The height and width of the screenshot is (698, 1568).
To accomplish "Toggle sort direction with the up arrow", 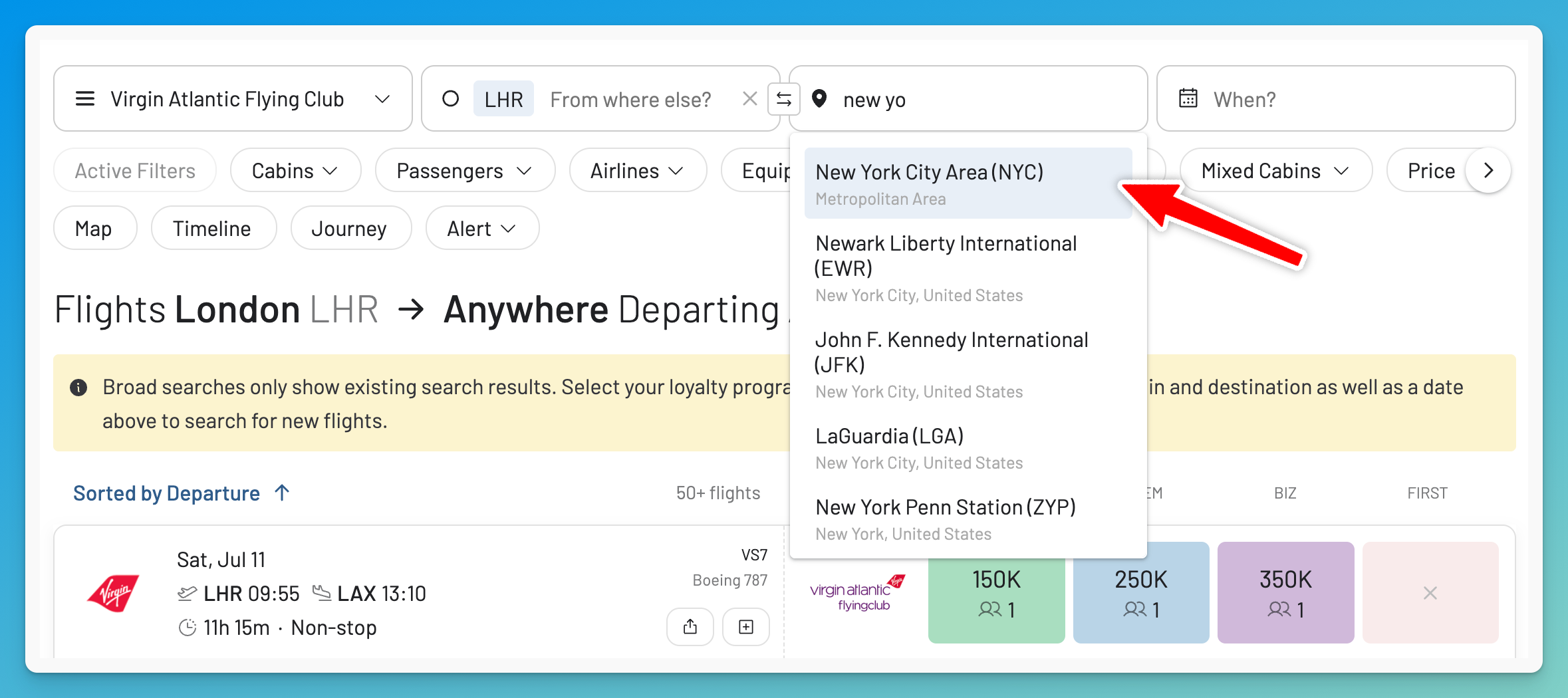I will pos(282,493).
